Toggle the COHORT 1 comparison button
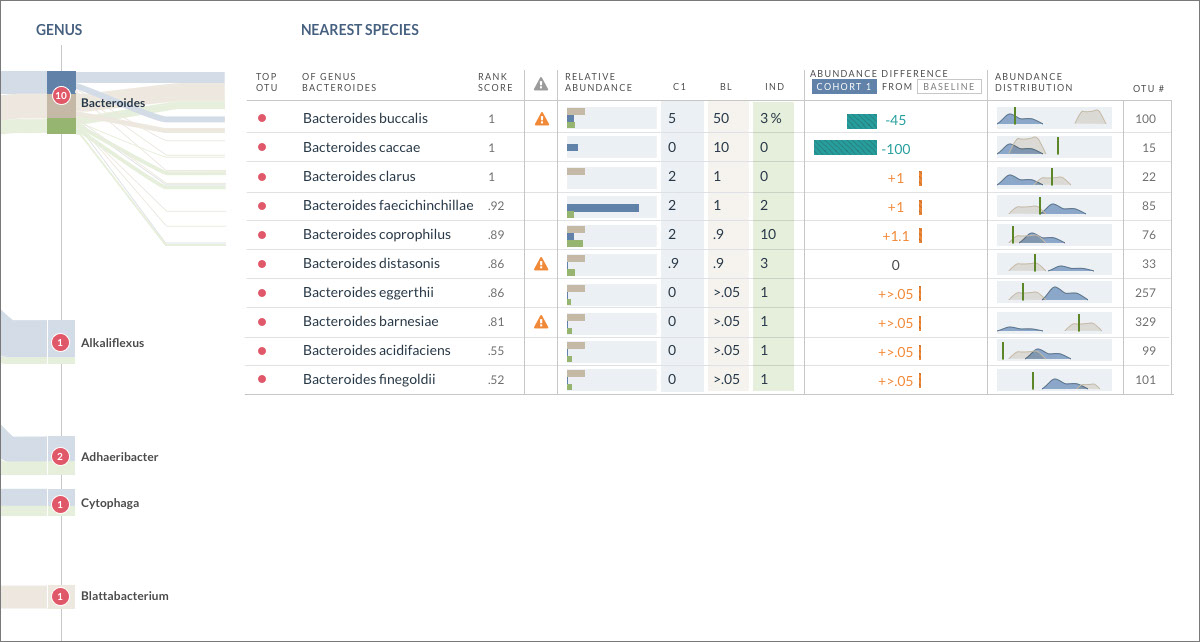 tap(844, 87)
